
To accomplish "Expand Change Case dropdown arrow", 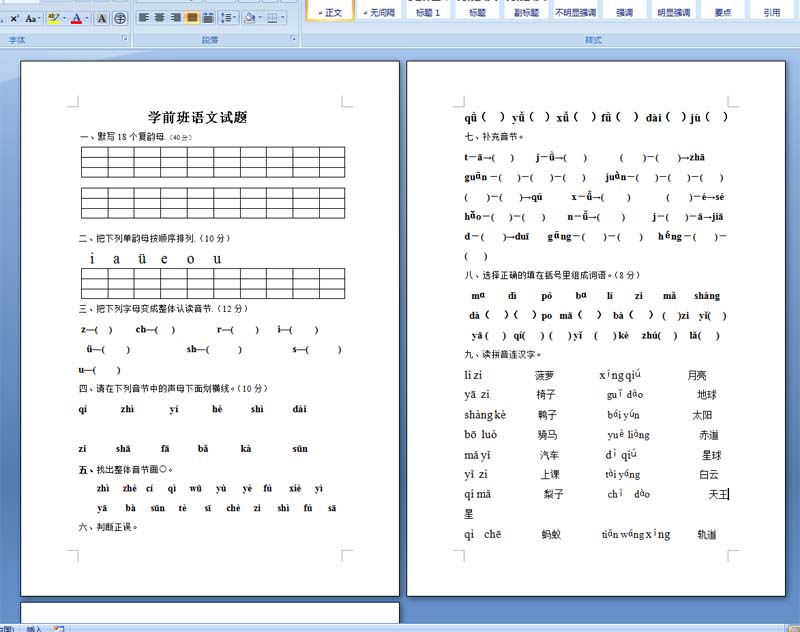I will [39, 19].
